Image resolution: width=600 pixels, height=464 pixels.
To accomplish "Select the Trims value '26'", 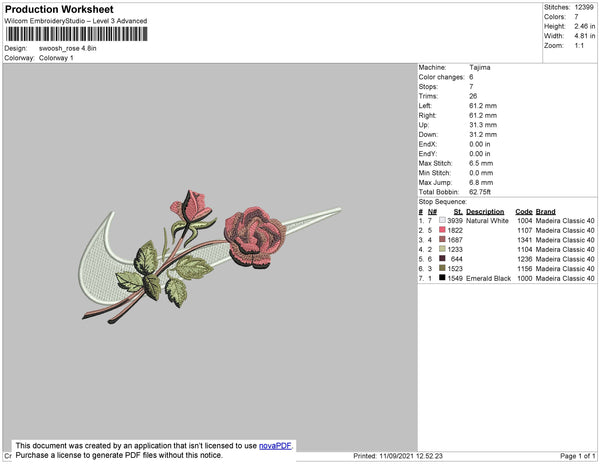I will click(473, 96).
